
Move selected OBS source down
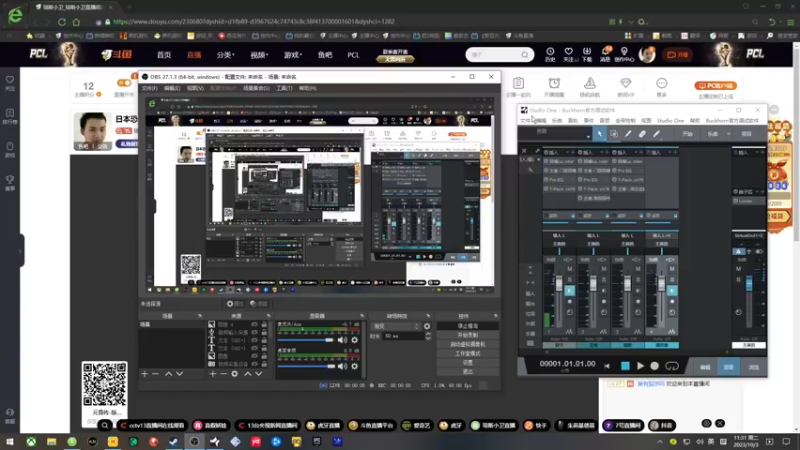click(x=259, y=374)
